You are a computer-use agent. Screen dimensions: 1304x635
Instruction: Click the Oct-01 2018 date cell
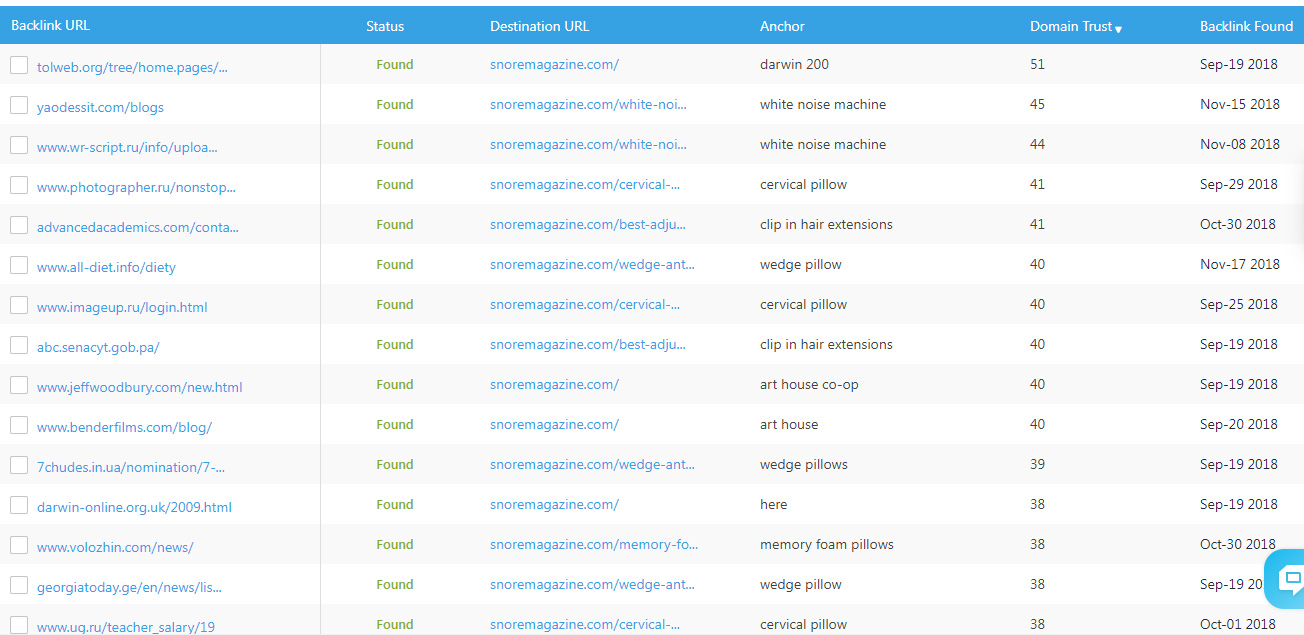[x=1239, y=624]
